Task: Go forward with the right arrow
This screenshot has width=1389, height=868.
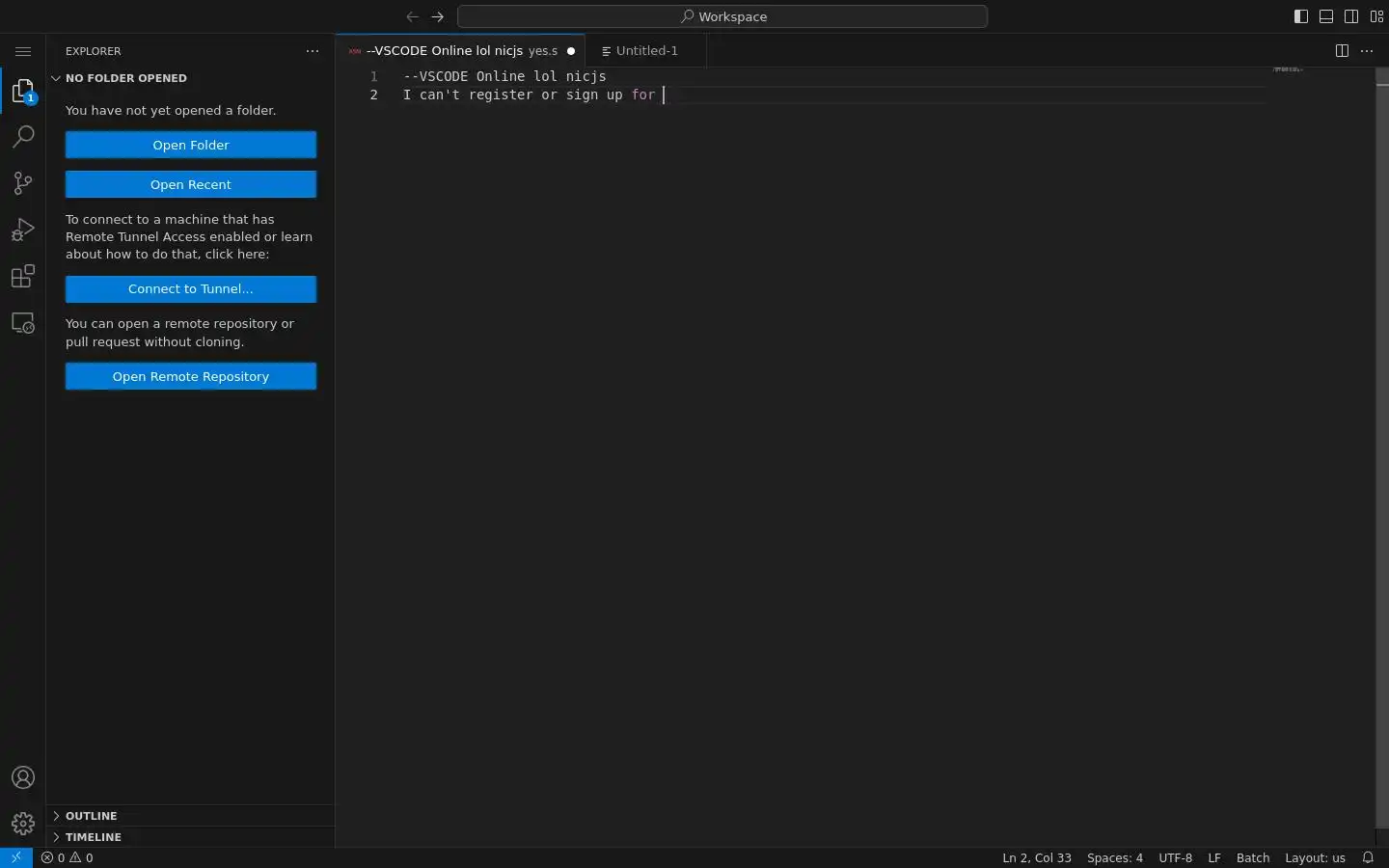Action: point(438,16)
